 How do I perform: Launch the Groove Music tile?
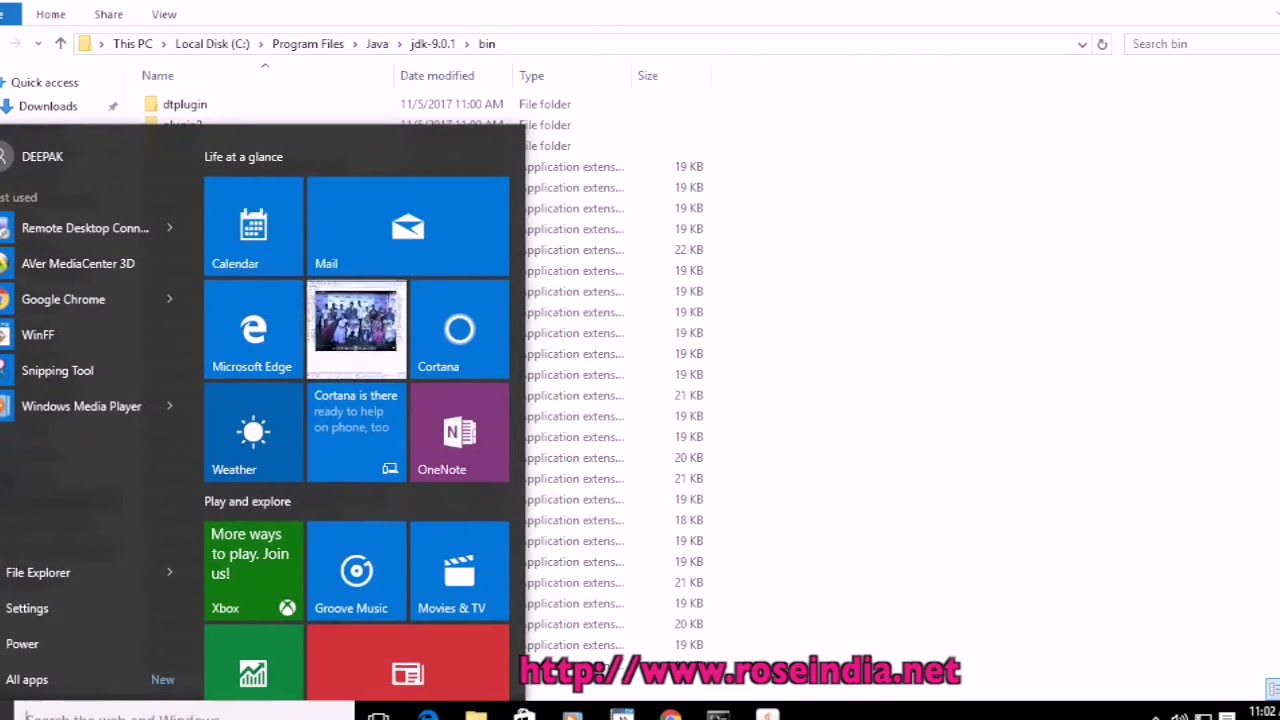(x=356, y=571)
